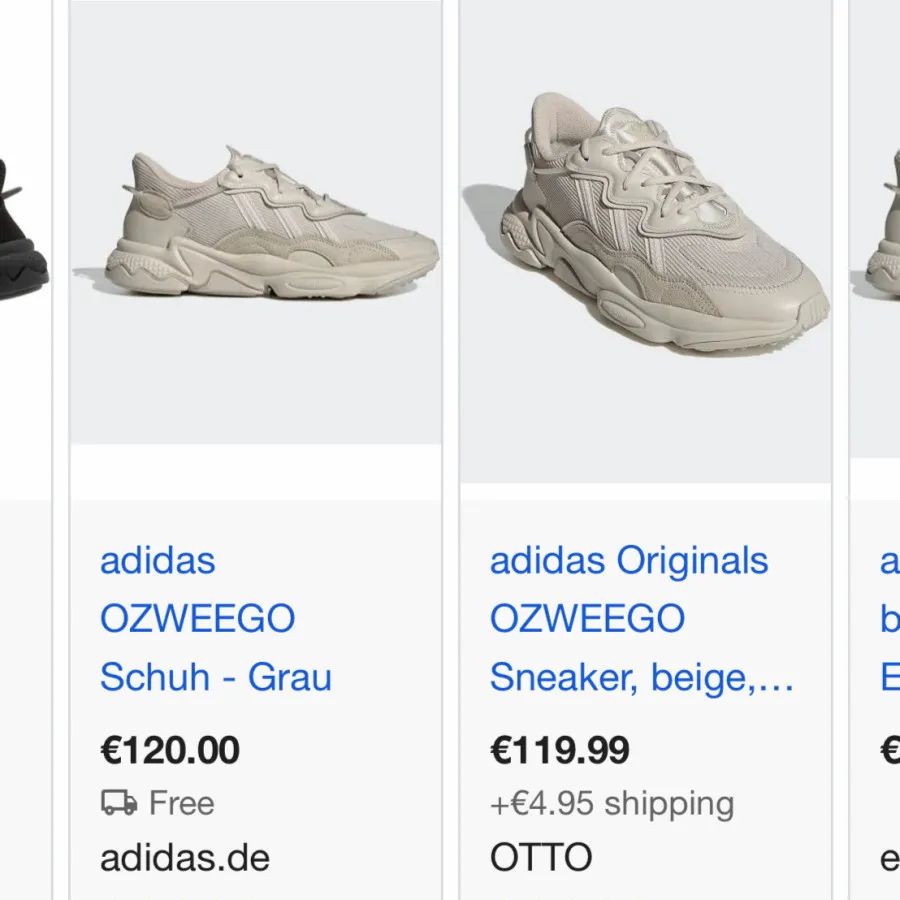The height and width of the screenshot is (900, 900).
Task: Select the cut-off shoe image at right edge
Action: click(x=880, y=230)
